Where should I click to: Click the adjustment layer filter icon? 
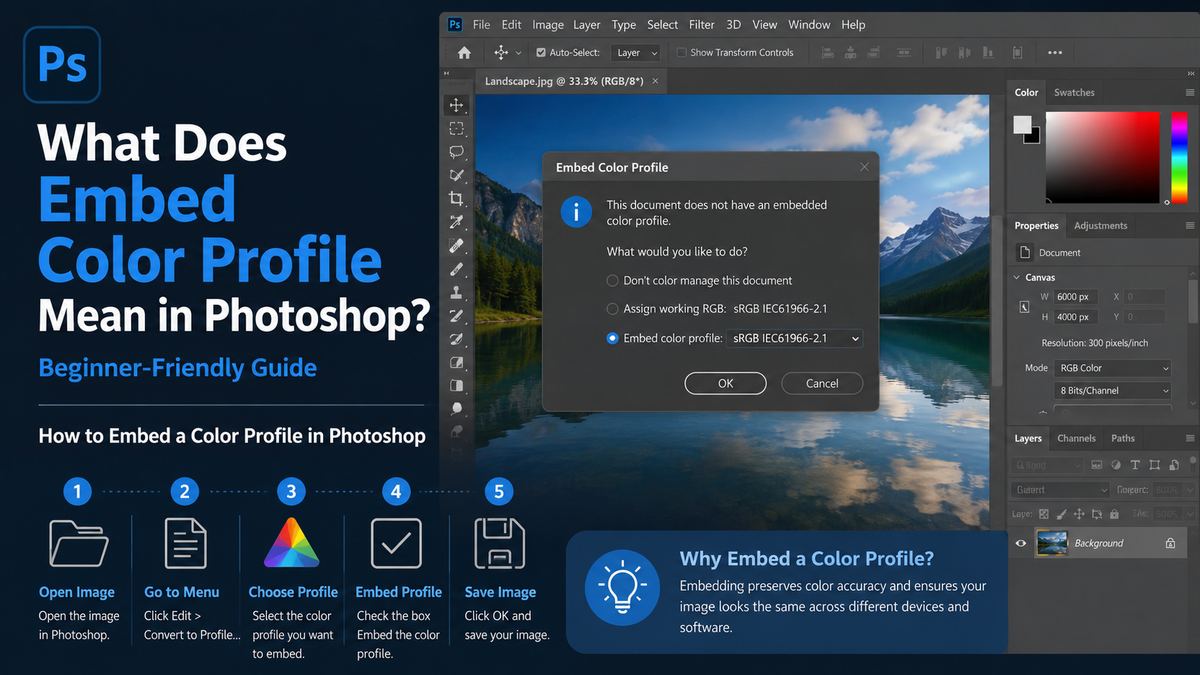pyautogui.click(x=1116, y=465)
